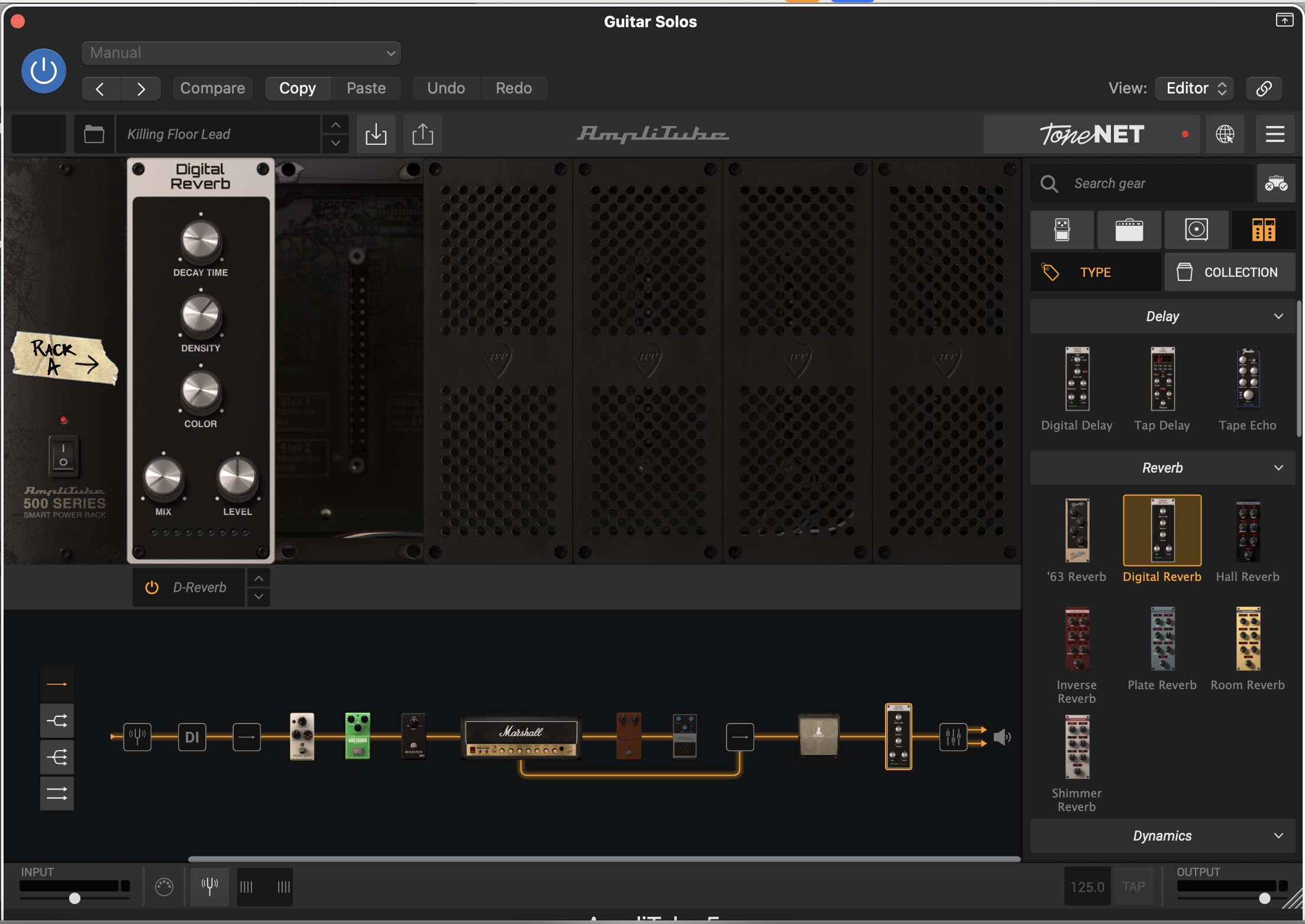Select the Shimmer Reverb unit
The width and height of the screenshot is (1305, 924).
pos(1077,747)
